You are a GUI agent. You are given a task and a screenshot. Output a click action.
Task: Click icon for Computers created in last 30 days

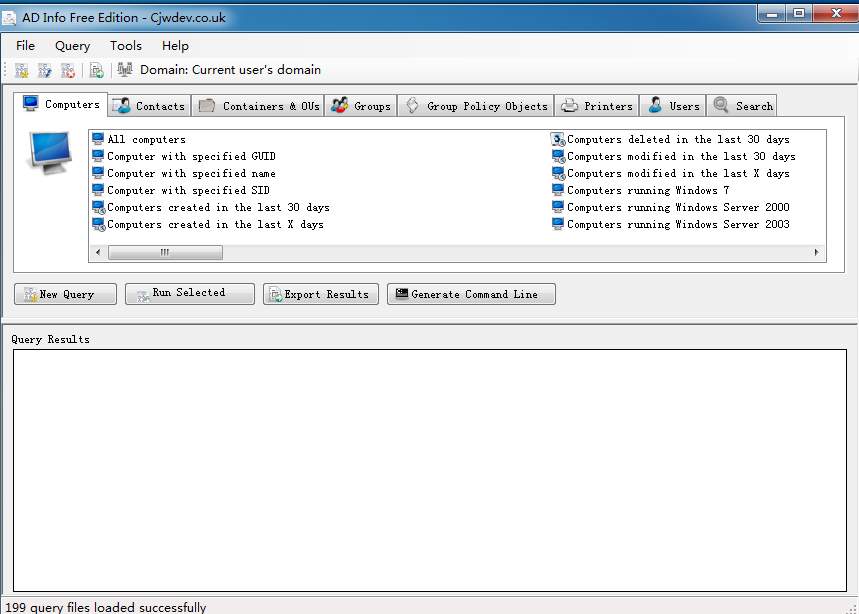(99, 208)
